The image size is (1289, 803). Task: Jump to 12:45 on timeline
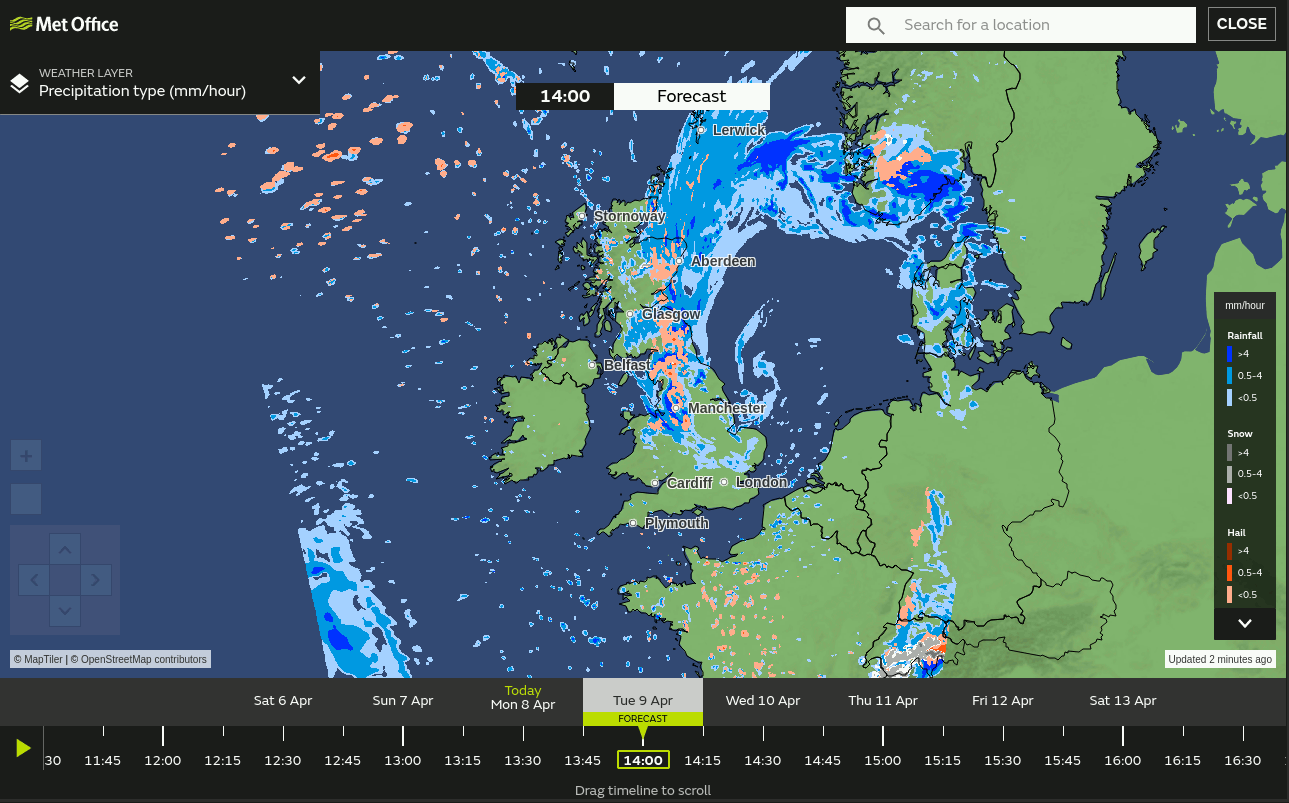pos(343,760)
